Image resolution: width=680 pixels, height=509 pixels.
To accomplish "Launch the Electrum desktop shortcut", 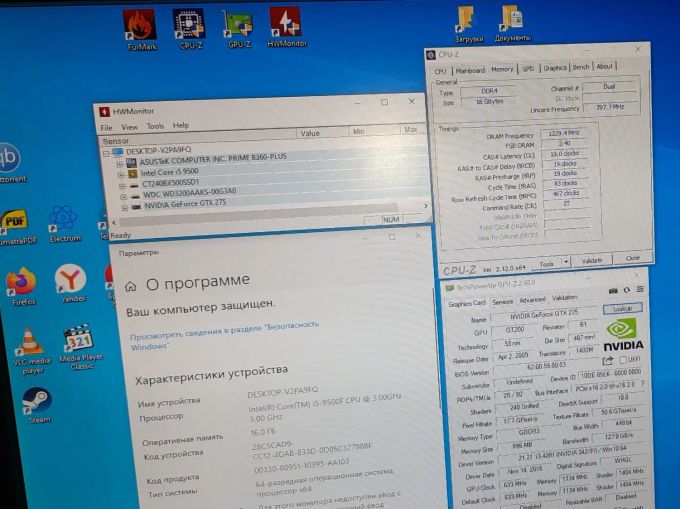I will 64,224.
